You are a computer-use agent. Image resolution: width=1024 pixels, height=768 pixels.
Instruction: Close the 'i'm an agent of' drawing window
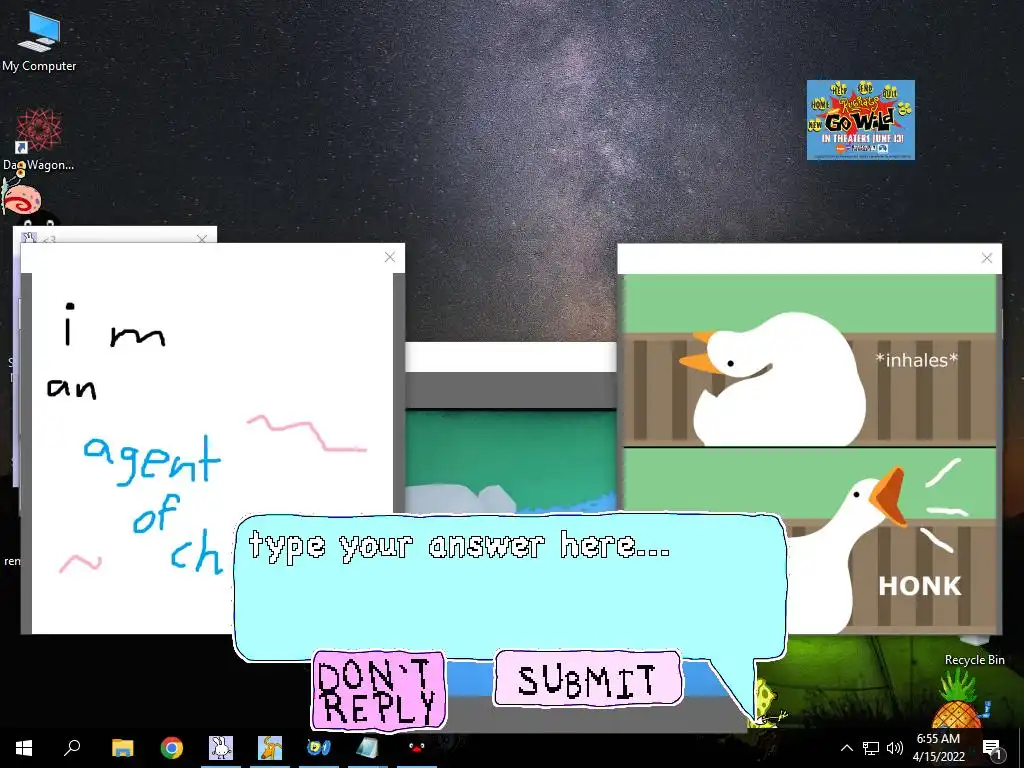point(390,257)
